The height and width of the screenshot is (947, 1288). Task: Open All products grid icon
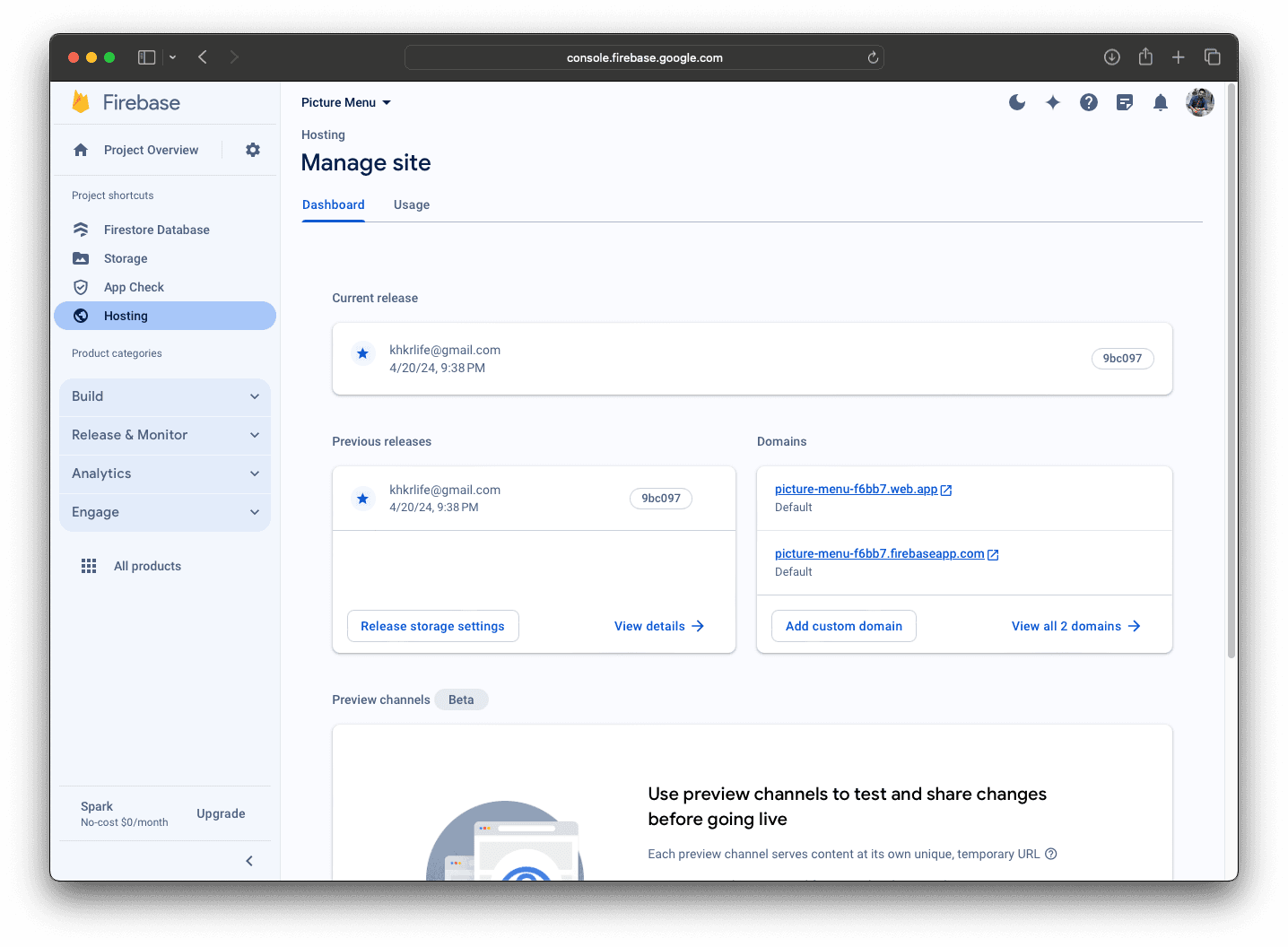click(89, 566)
